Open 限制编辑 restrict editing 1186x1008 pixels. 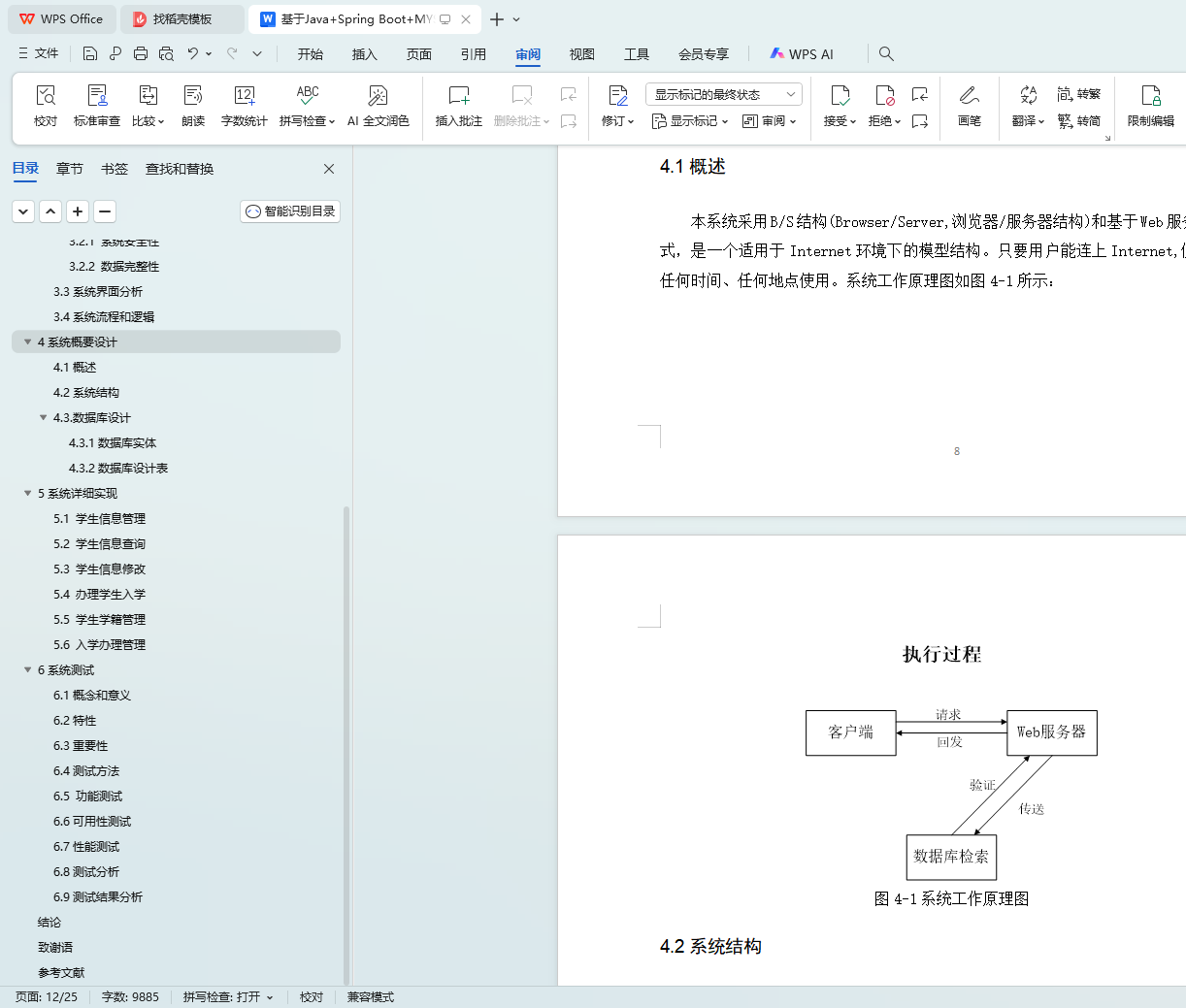[1151, 106]
